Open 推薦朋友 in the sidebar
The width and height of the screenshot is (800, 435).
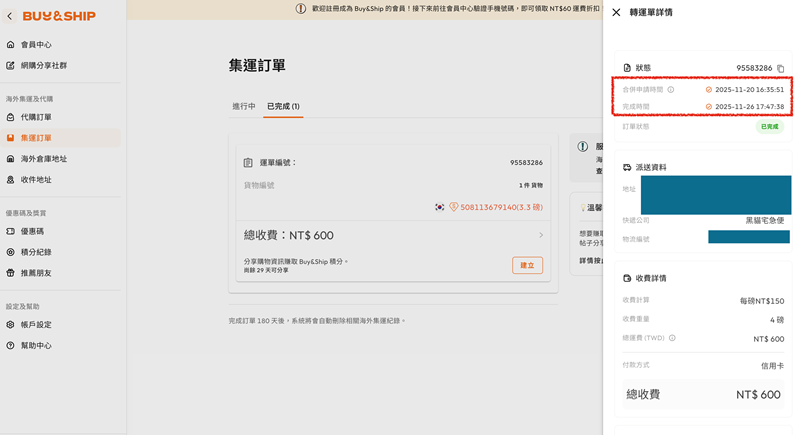36,273
